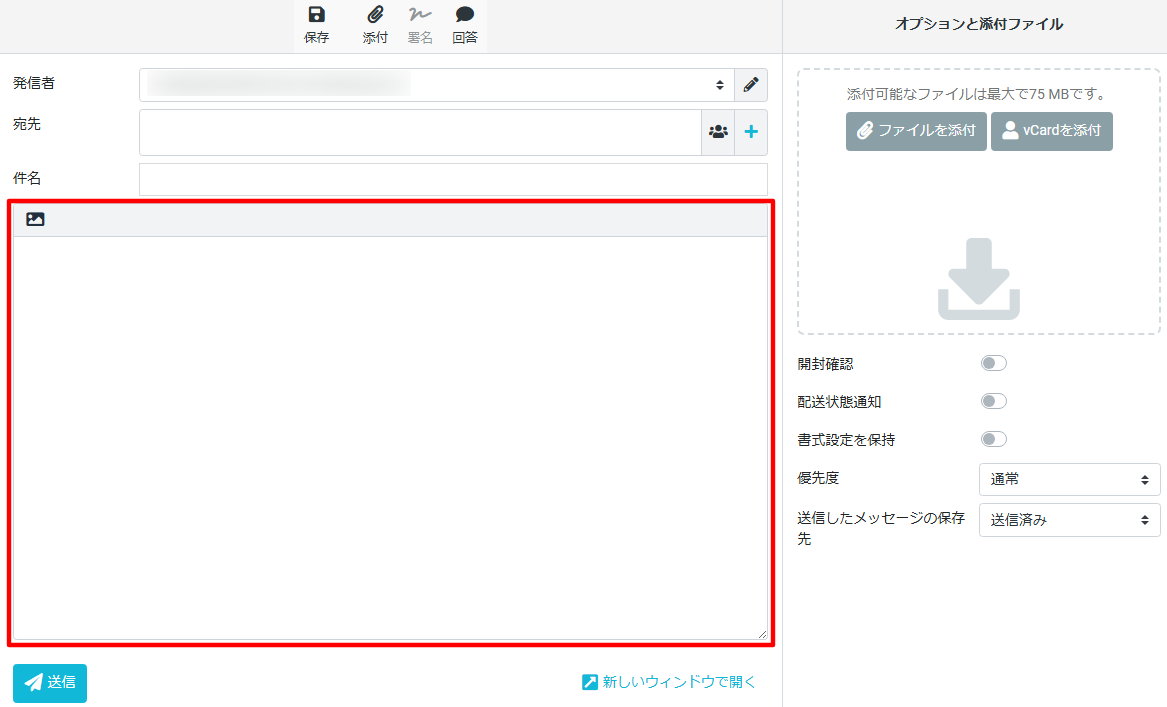Click the plus icon beside 宛先 field
This screenshot has width=1167, height=707.
click(x=751, y=132)
